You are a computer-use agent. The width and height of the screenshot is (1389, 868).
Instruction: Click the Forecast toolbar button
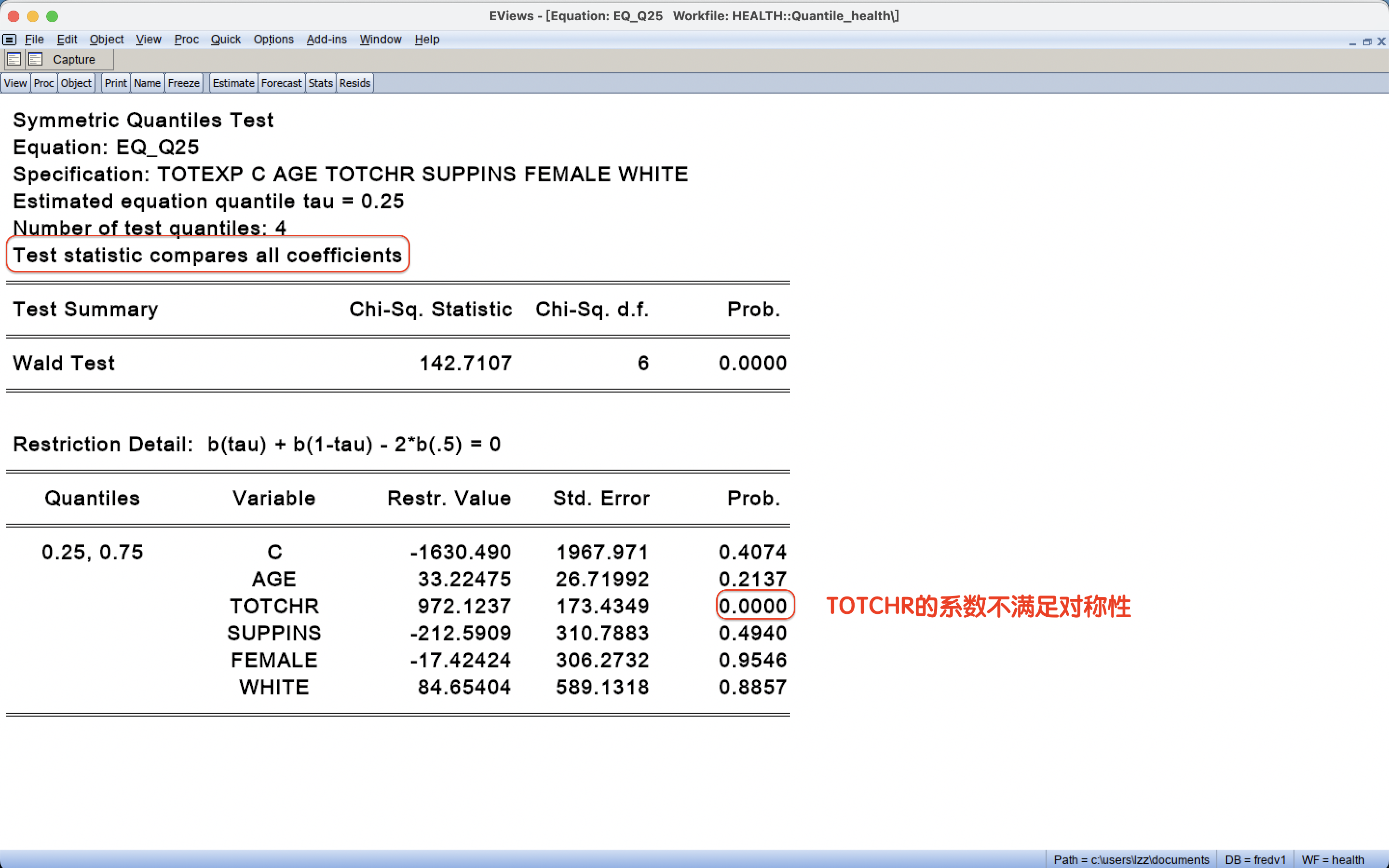pos(281,83)
